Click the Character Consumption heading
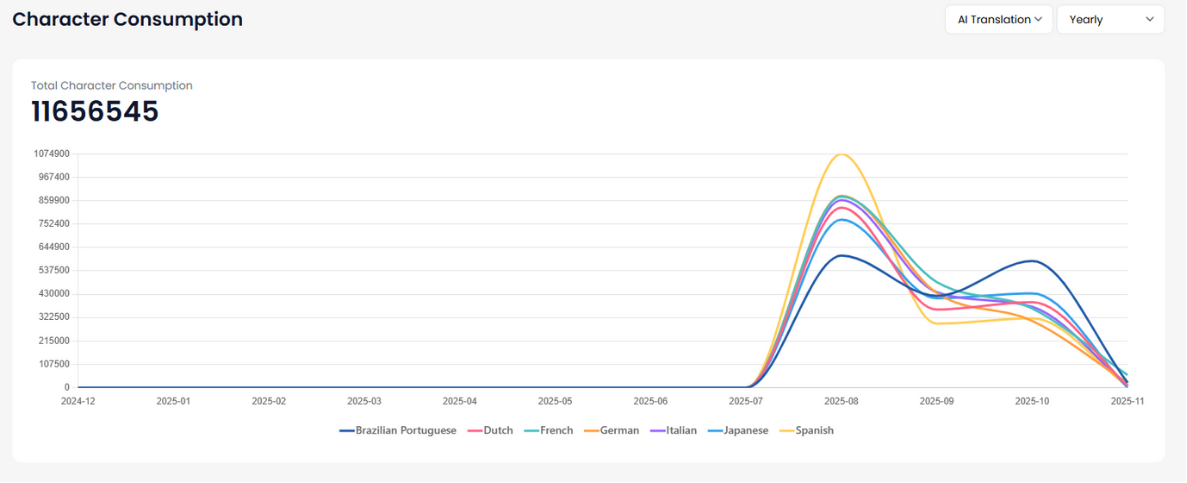Screen dimensions: 1187x483 click(x=127, y=20)
